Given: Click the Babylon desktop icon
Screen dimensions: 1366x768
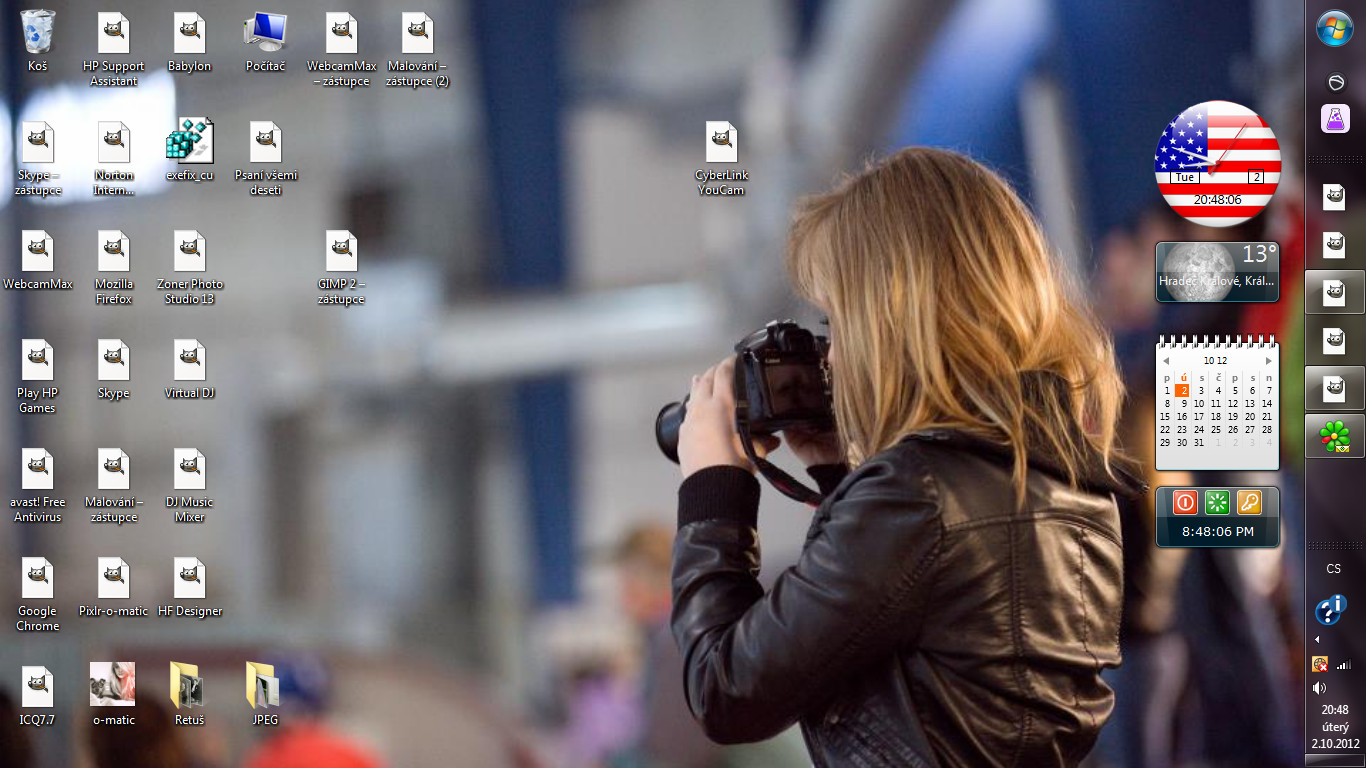Looking at the screenshot, I should tap(190, 32).
